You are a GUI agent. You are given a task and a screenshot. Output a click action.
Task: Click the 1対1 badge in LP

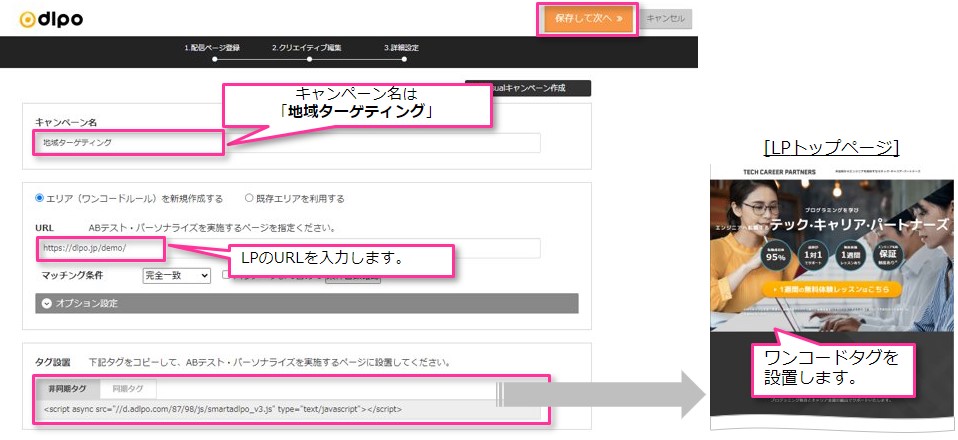point(814,255)
